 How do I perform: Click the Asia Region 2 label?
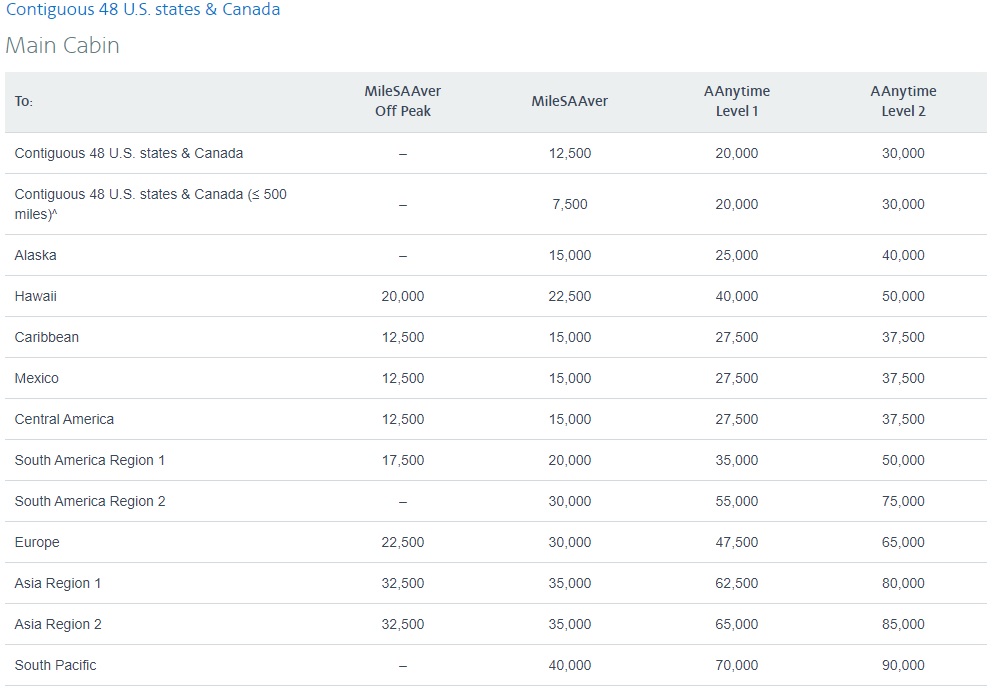click(x=58, y=624)
